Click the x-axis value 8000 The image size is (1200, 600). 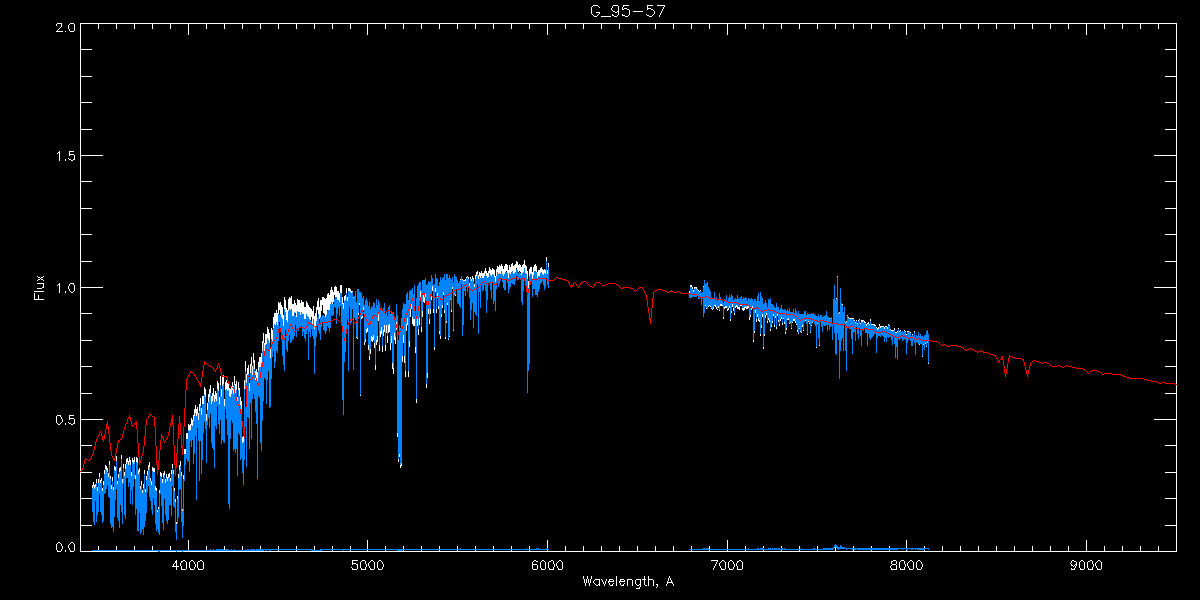pyautogui.click(x=907, y=566)
